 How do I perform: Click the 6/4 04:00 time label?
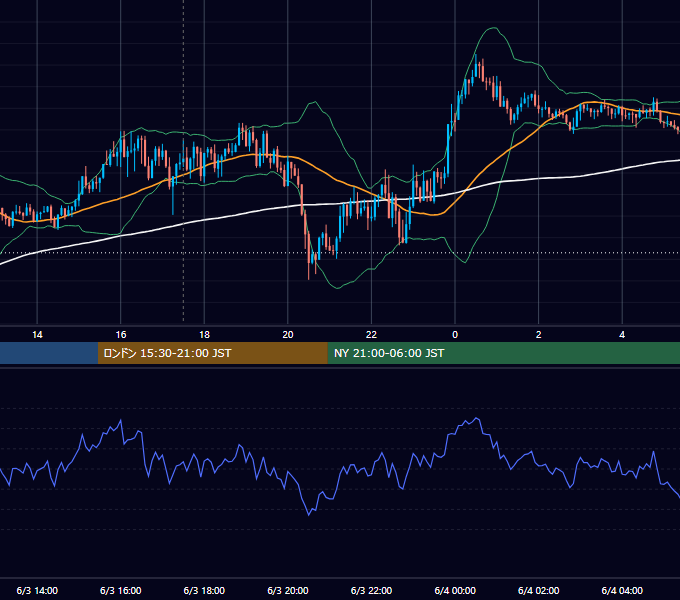[x=622, y=590]
